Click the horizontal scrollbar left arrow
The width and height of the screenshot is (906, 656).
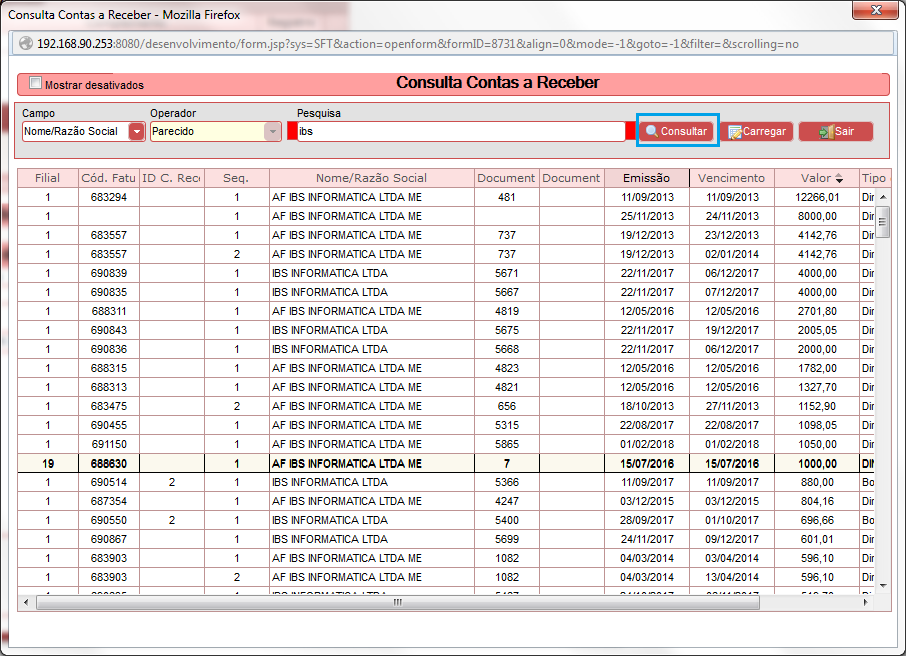25,602
